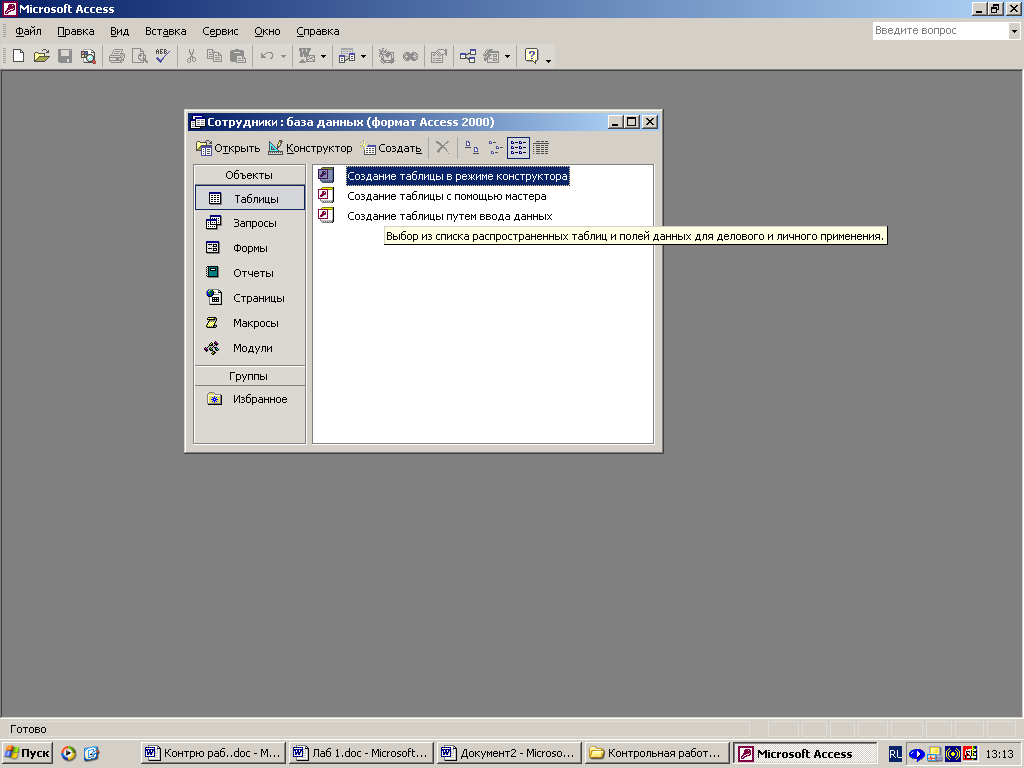Click the Print icon

pos(117,56)
